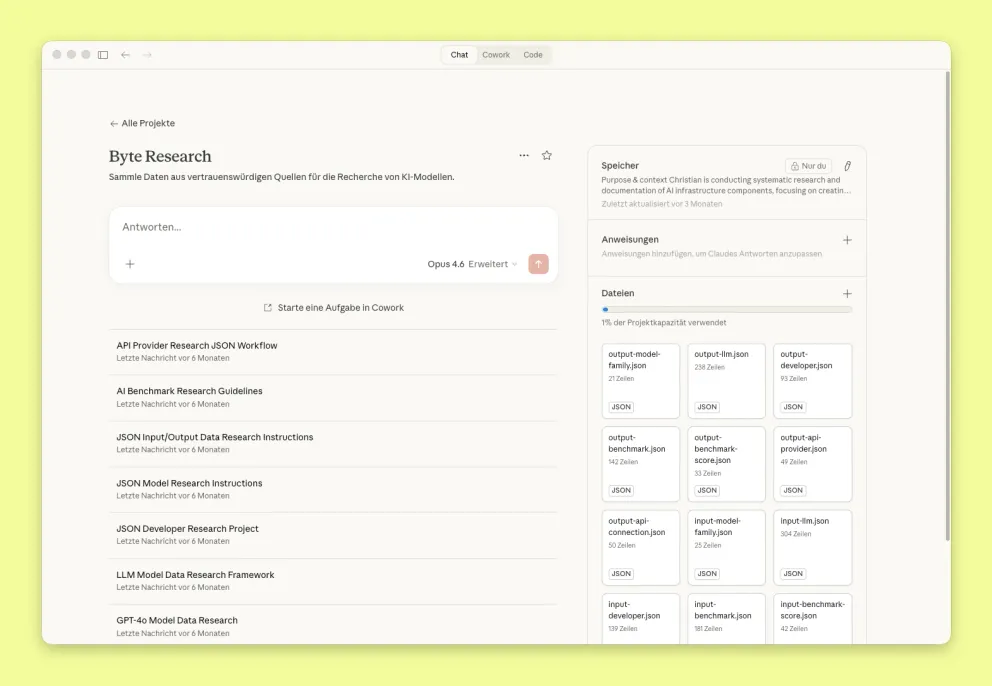Go back via the Alle Projekte link
The width and height of the screenshot is (992, 686).
(x=141, y=123)
